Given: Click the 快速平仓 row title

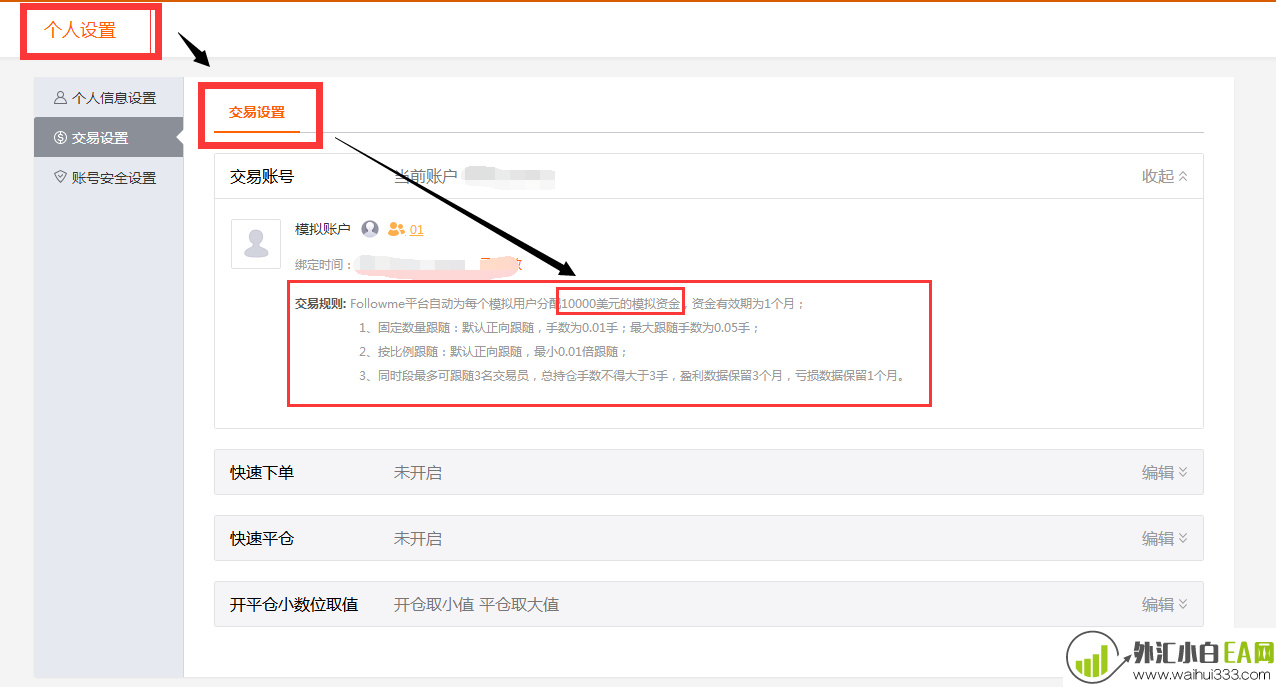Looking at the screenshot, I should pos(262,538).
